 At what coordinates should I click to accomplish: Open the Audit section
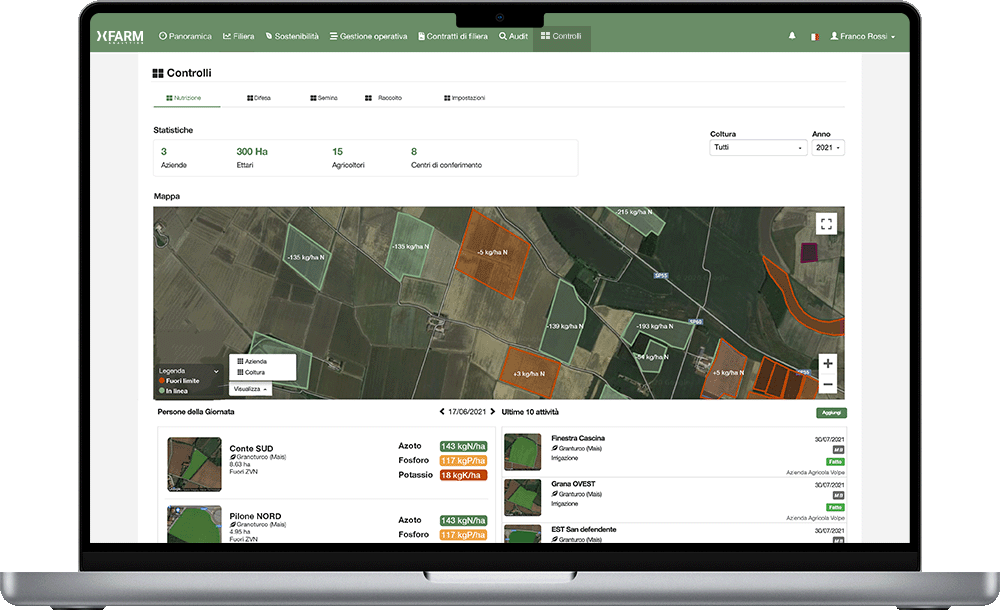[513, 36]
